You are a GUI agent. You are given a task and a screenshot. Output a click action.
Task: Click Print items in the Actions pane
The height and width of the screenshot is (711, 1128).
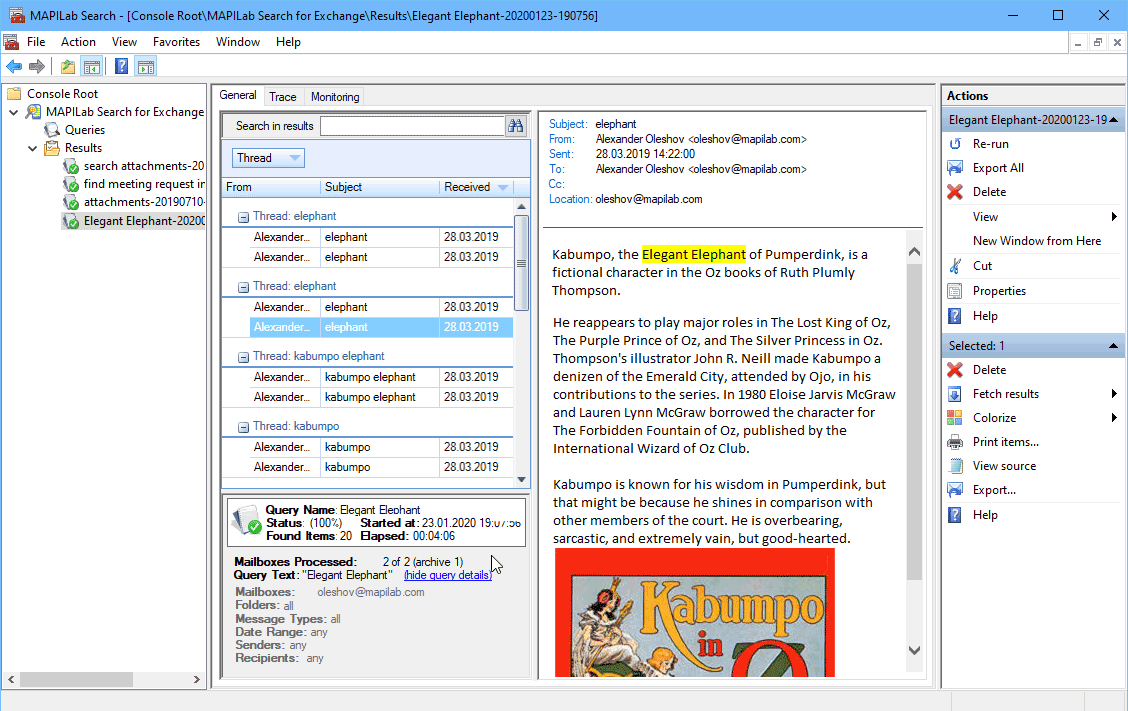click(x=1006, y=442)
